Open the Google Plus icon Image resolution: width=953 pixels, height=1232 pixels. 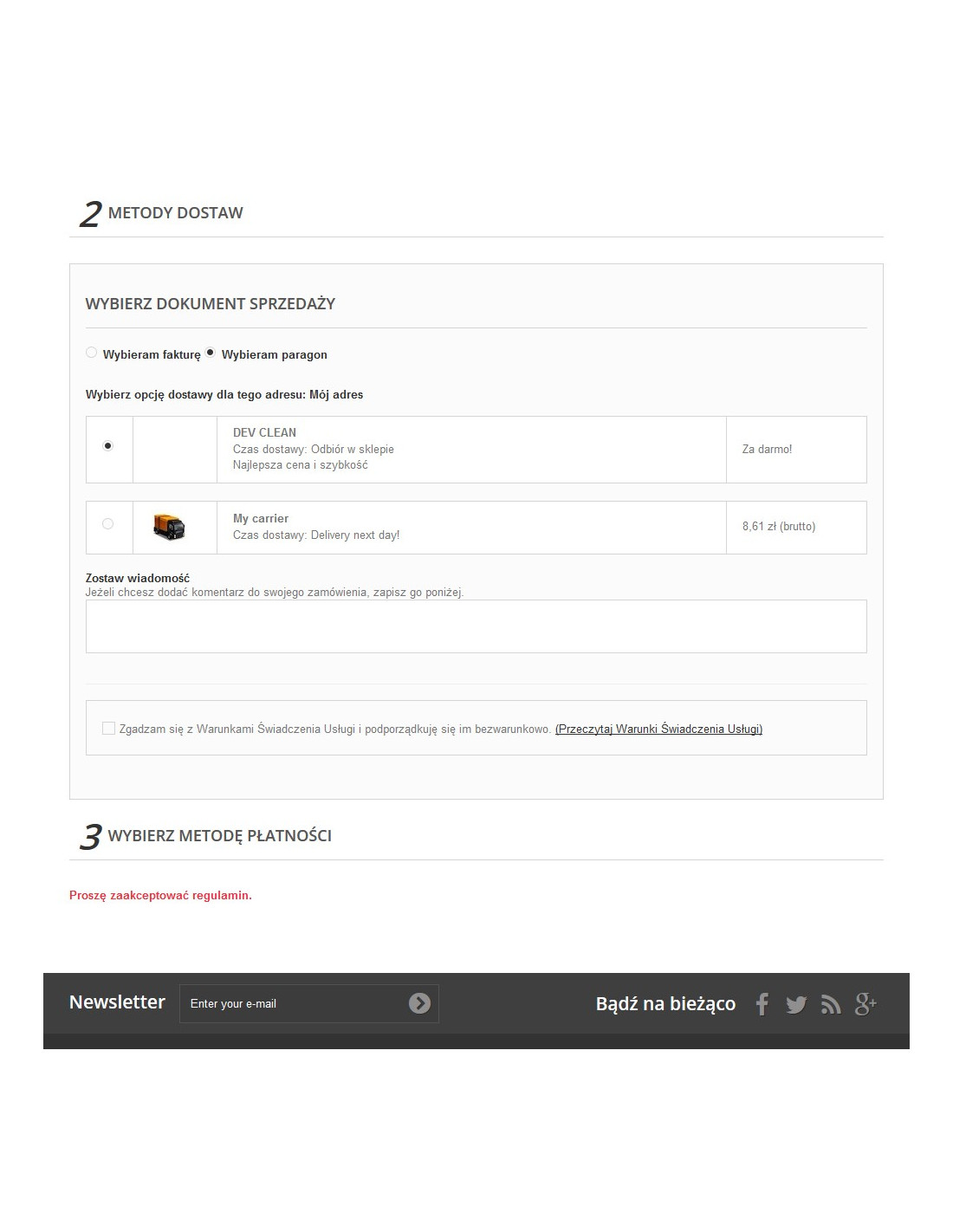(x=865, y=1004)
